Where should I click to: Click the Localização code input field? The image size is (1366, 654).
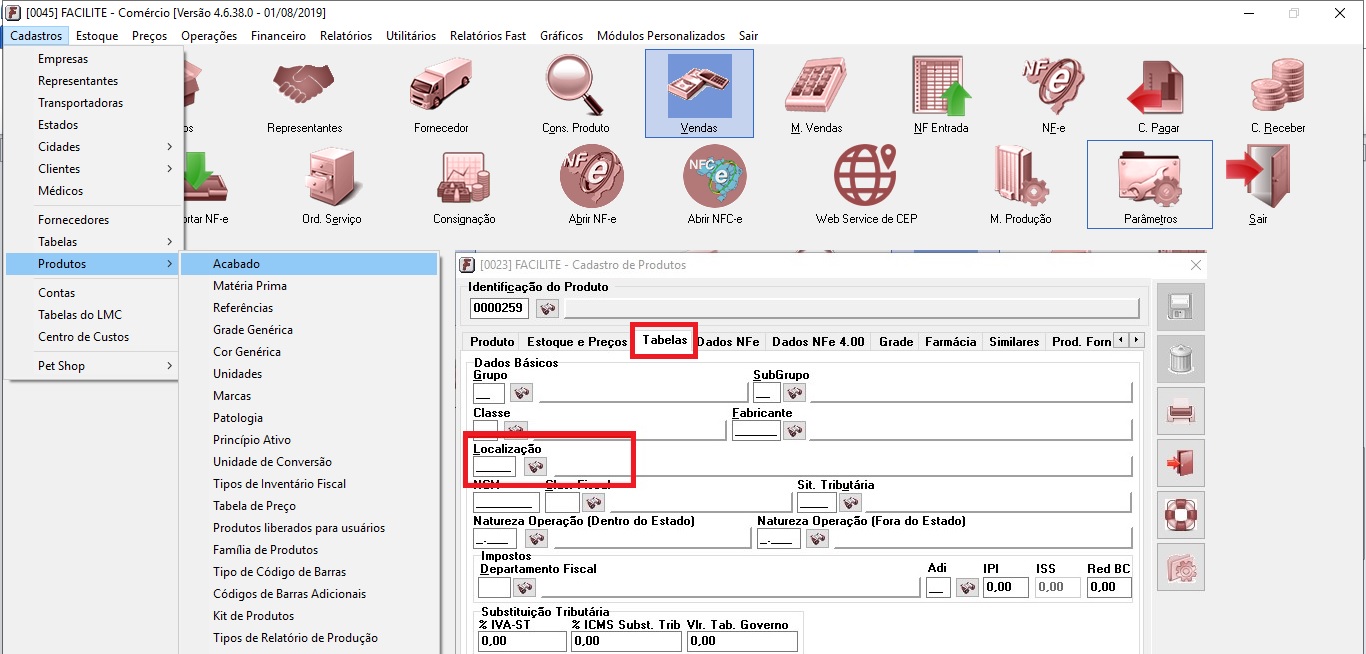pos(495,466)
